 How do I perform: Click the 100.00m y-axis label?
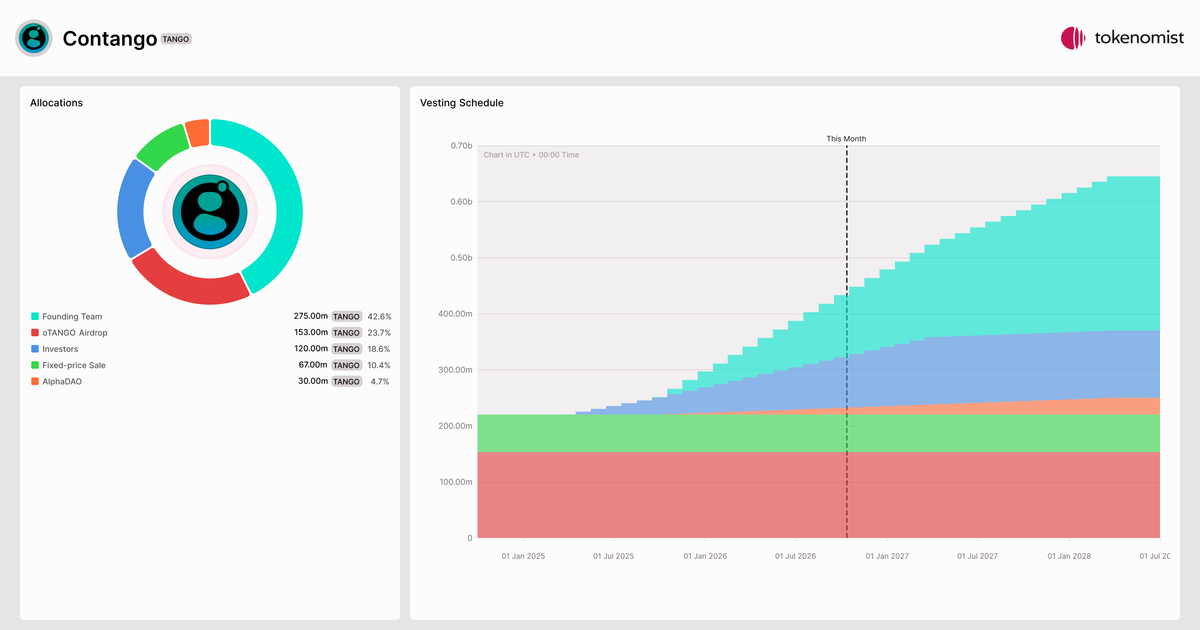click(455, 482)
